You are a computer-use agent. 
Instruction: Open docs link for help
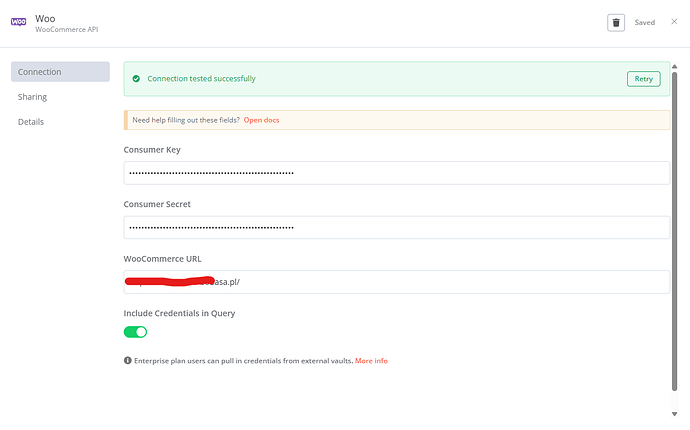[261, 120]
